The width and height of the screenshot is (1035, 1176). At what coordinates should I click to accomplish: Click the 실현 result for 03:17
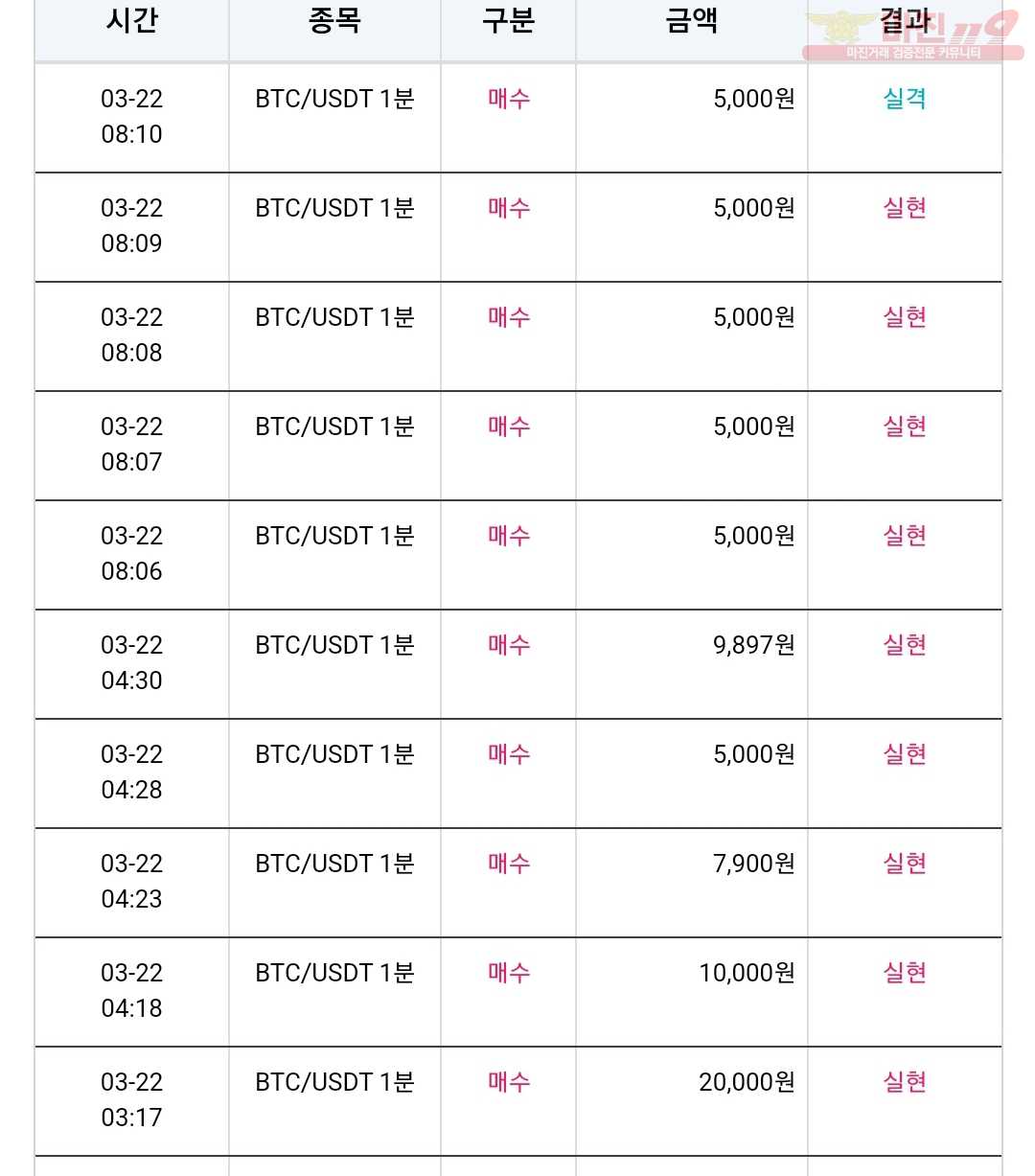coord(905,1082)
